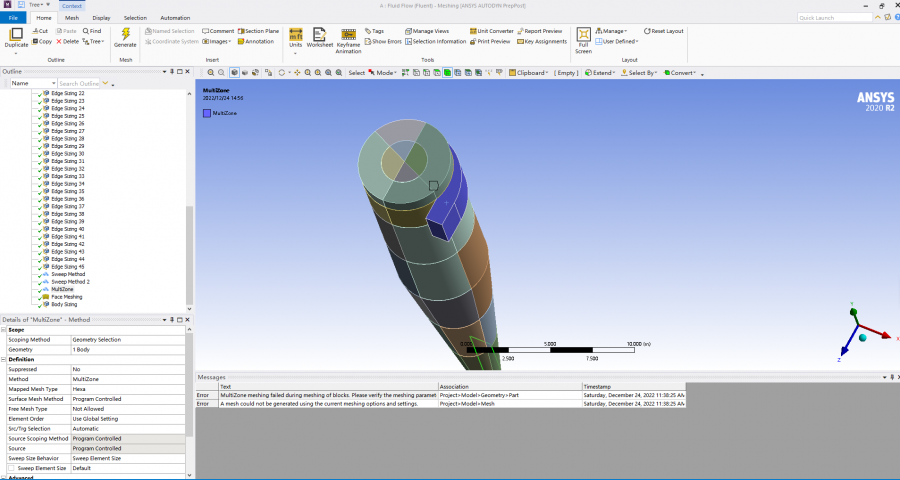Click Reset Layout in the ribbon
This screenshot has height=480, width=900.
click(x=664, y=31)
